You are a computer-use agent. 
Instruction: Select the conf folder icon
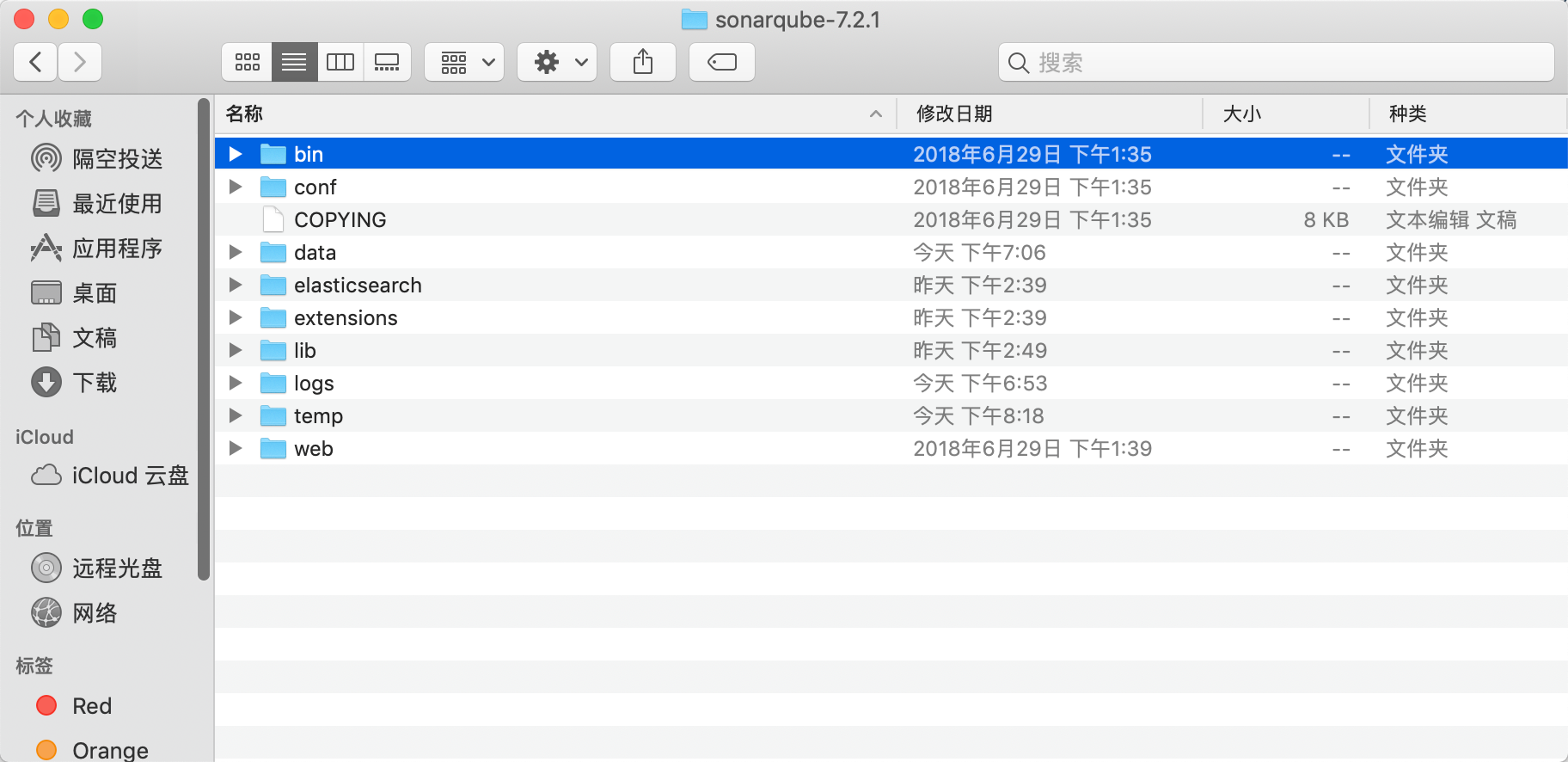pos(273,187)
